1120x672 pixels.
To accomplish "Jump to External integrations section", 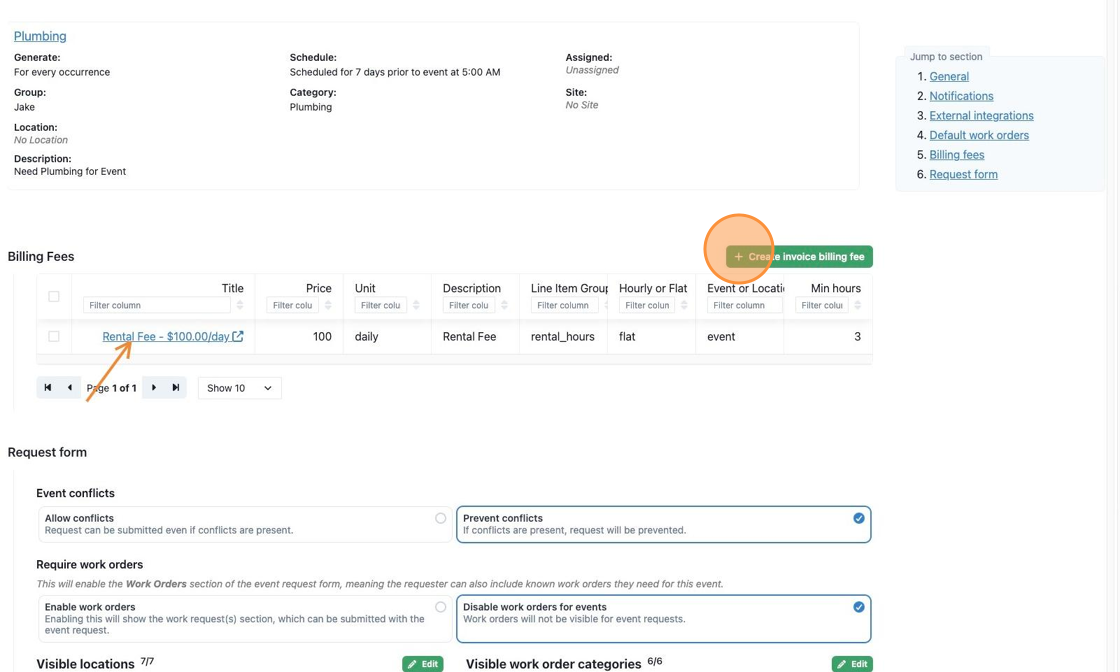I will [981, 116].
